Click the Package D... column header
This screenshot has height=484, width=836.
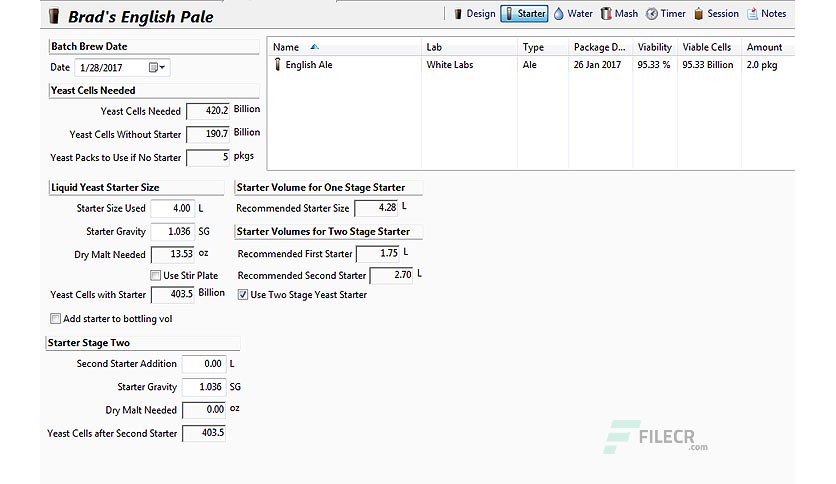[600, 47]
